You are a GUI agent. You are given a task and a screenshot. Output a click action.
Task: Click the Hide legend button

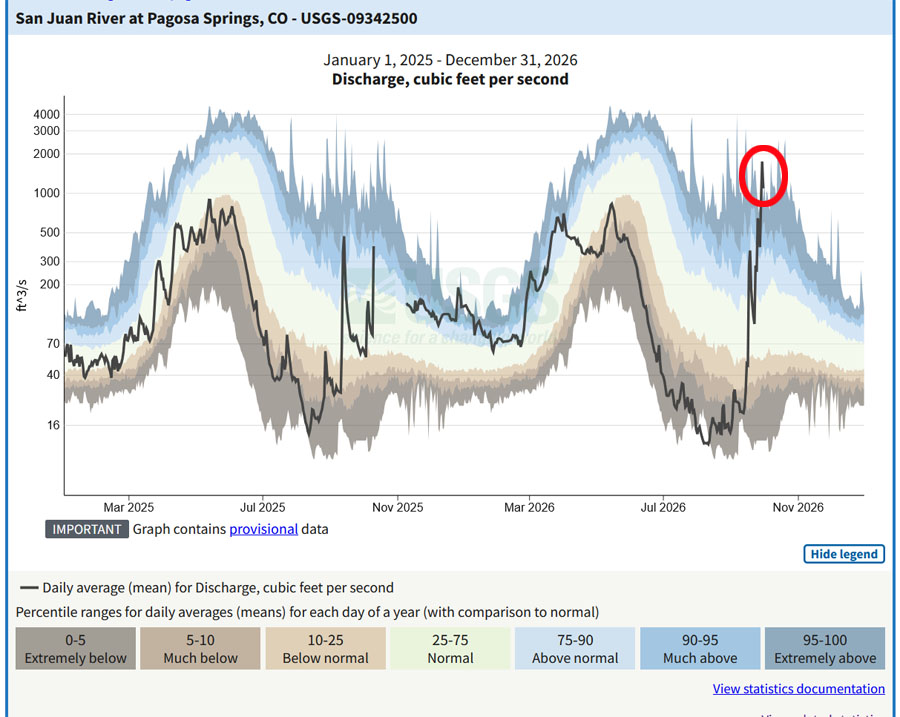click(x=844, y=554)
